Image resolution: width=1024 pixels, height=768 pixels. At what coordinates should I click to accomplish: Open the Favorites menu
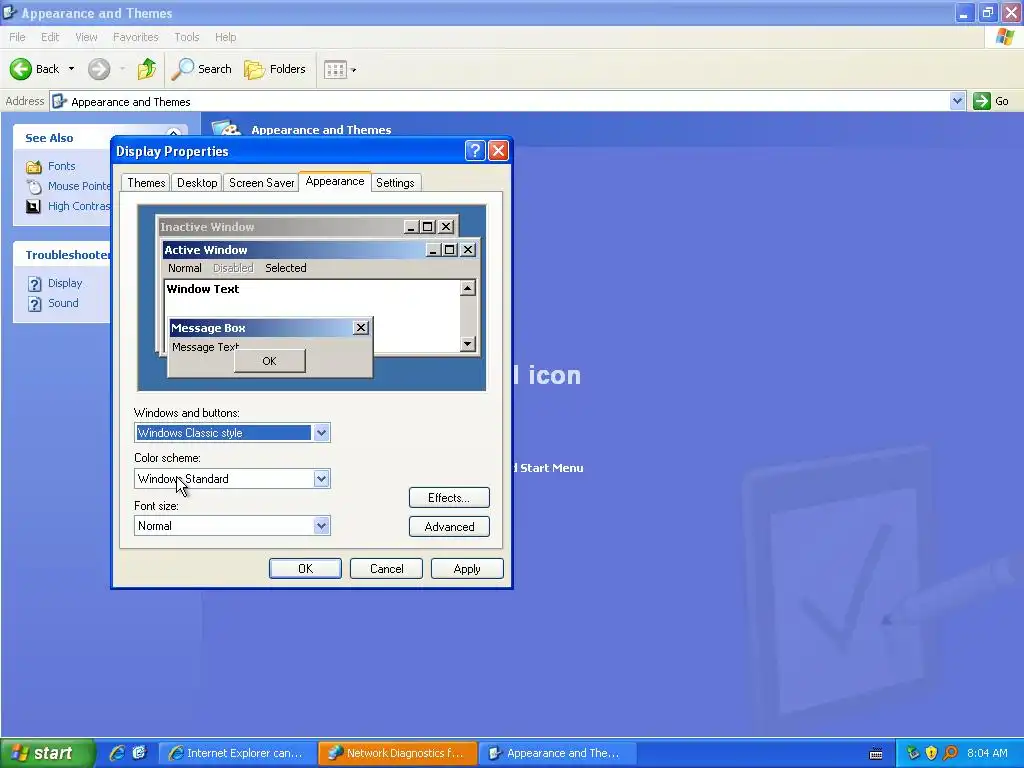coord(135,37)
